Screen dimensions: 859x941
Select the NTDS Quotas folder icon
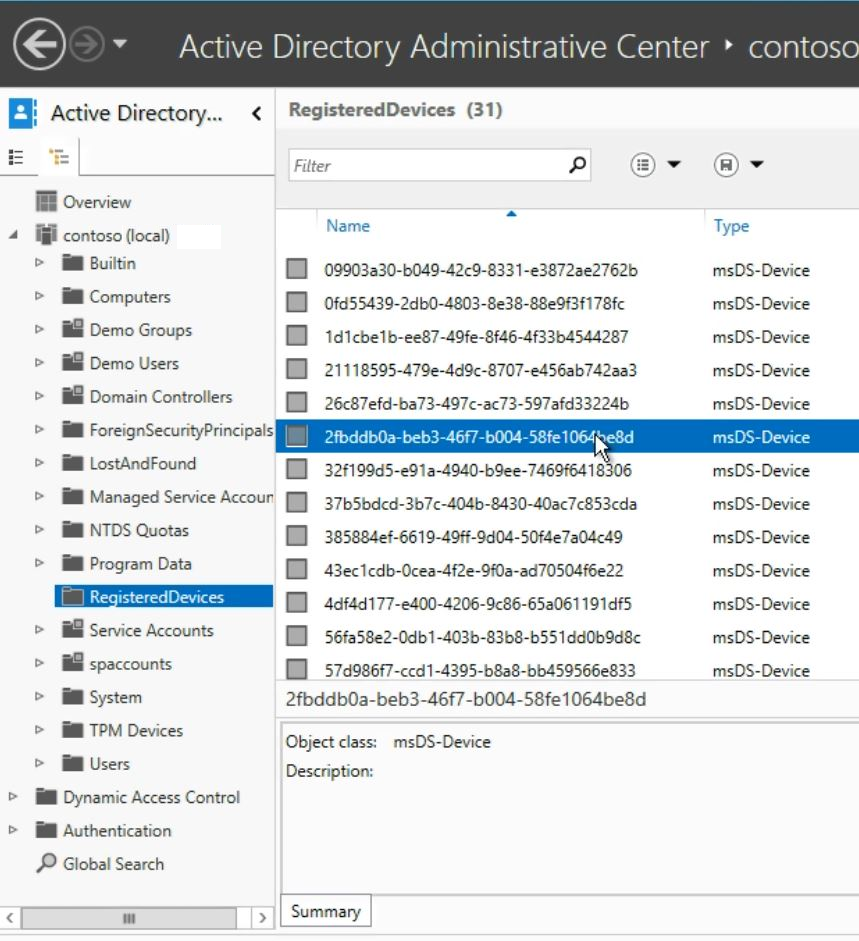coord(73,530)
